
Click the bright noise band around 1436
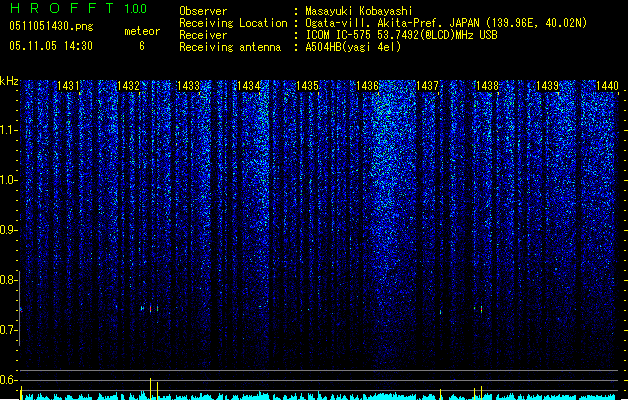391,221
